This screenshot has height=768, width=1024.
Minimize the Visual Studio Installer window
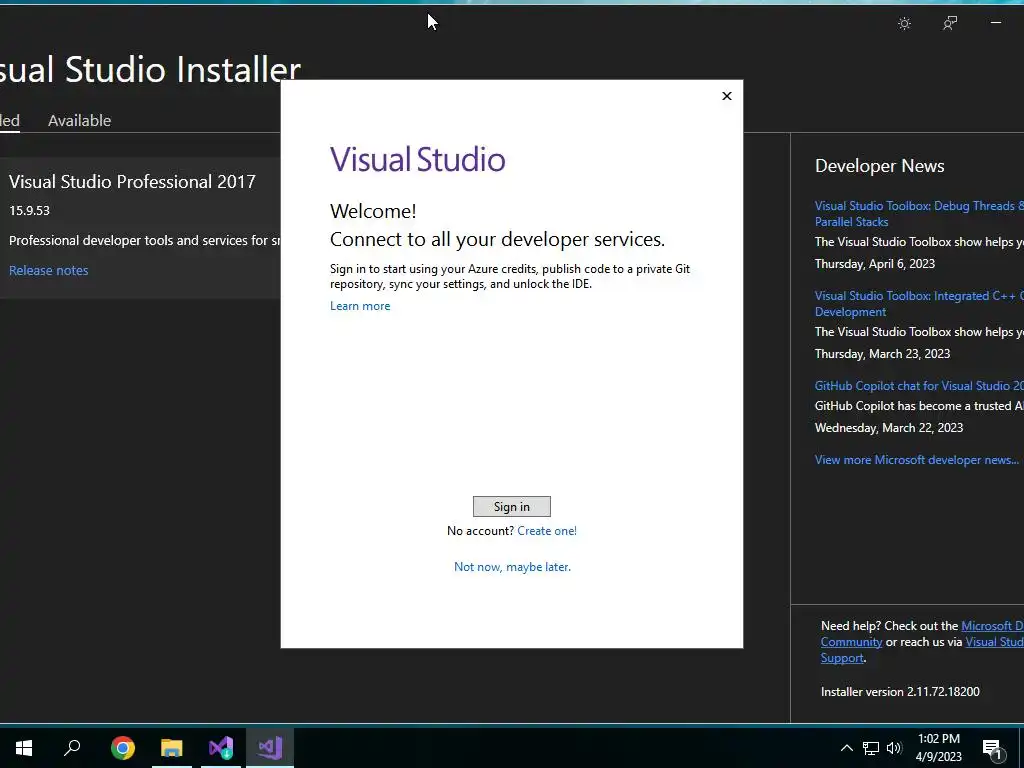point(995,23)
